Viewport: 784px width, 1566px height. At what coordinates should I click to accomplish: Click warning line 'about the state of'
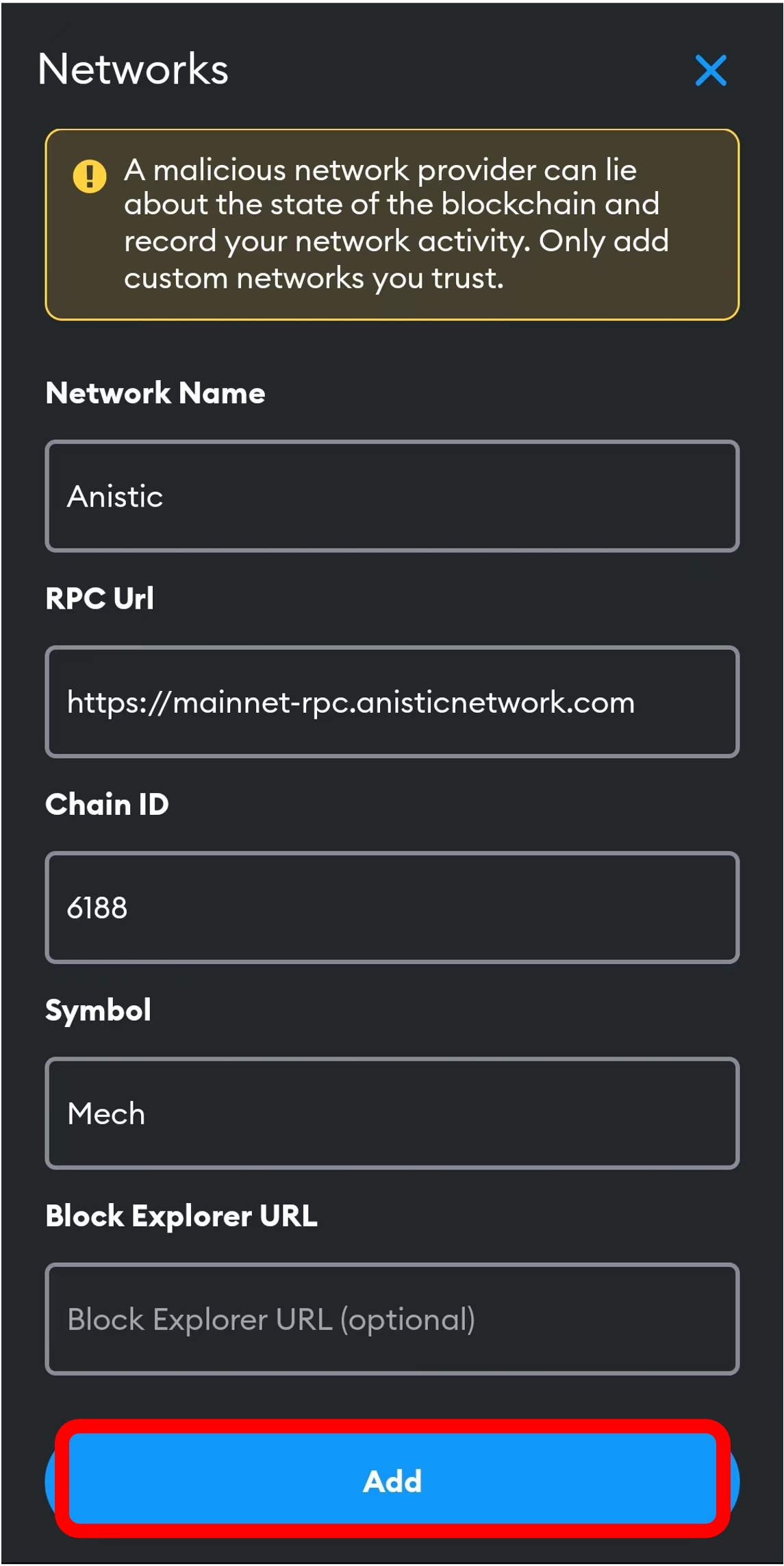pos(391,204)
